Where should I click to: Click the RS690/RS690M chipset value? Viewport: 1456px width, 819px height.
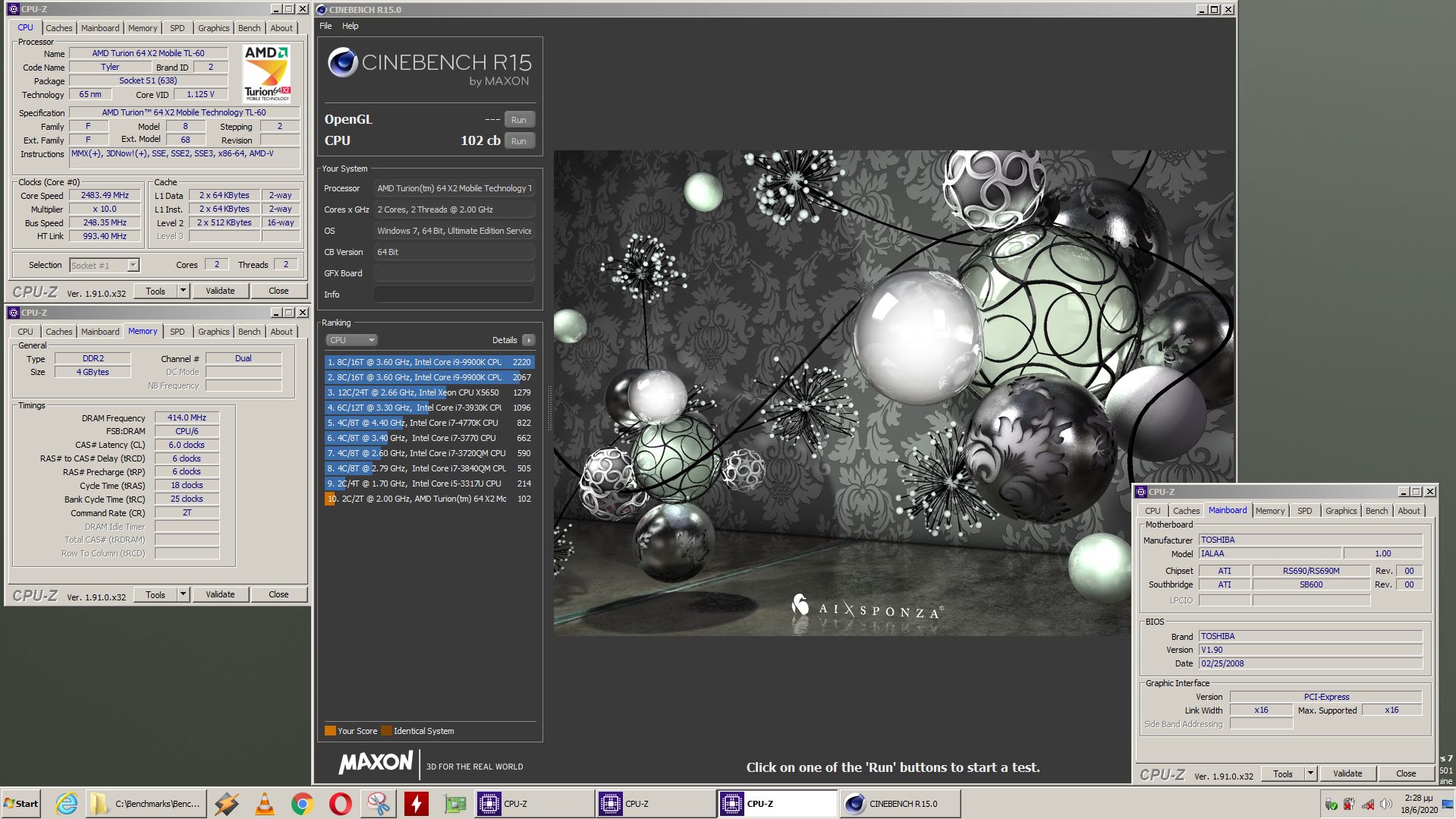[1311, 571]
